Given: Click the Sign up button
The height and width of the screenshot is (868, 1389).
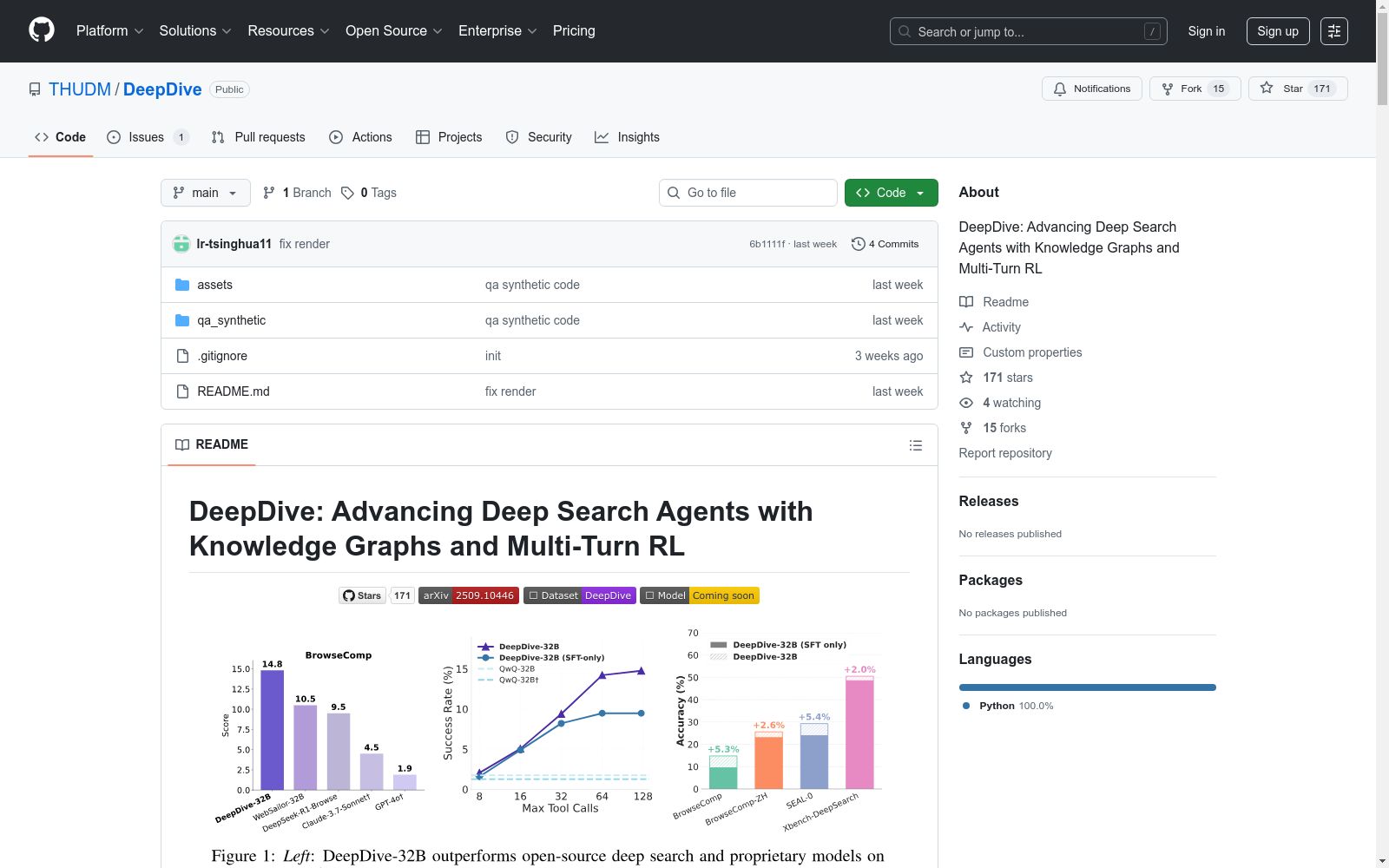Looking at the screenshot, I should pos(1278,31).
